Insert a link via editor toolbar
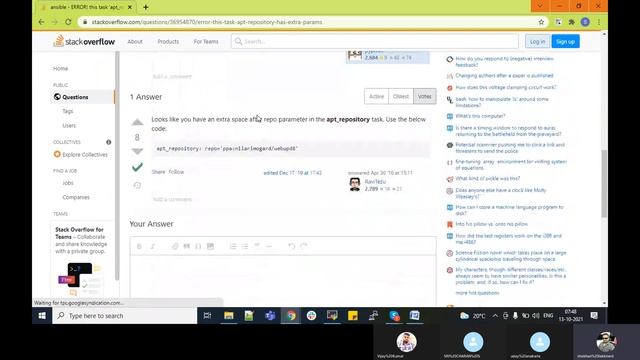640x360 pixels. pyautogui.click(x=175, y=246)
